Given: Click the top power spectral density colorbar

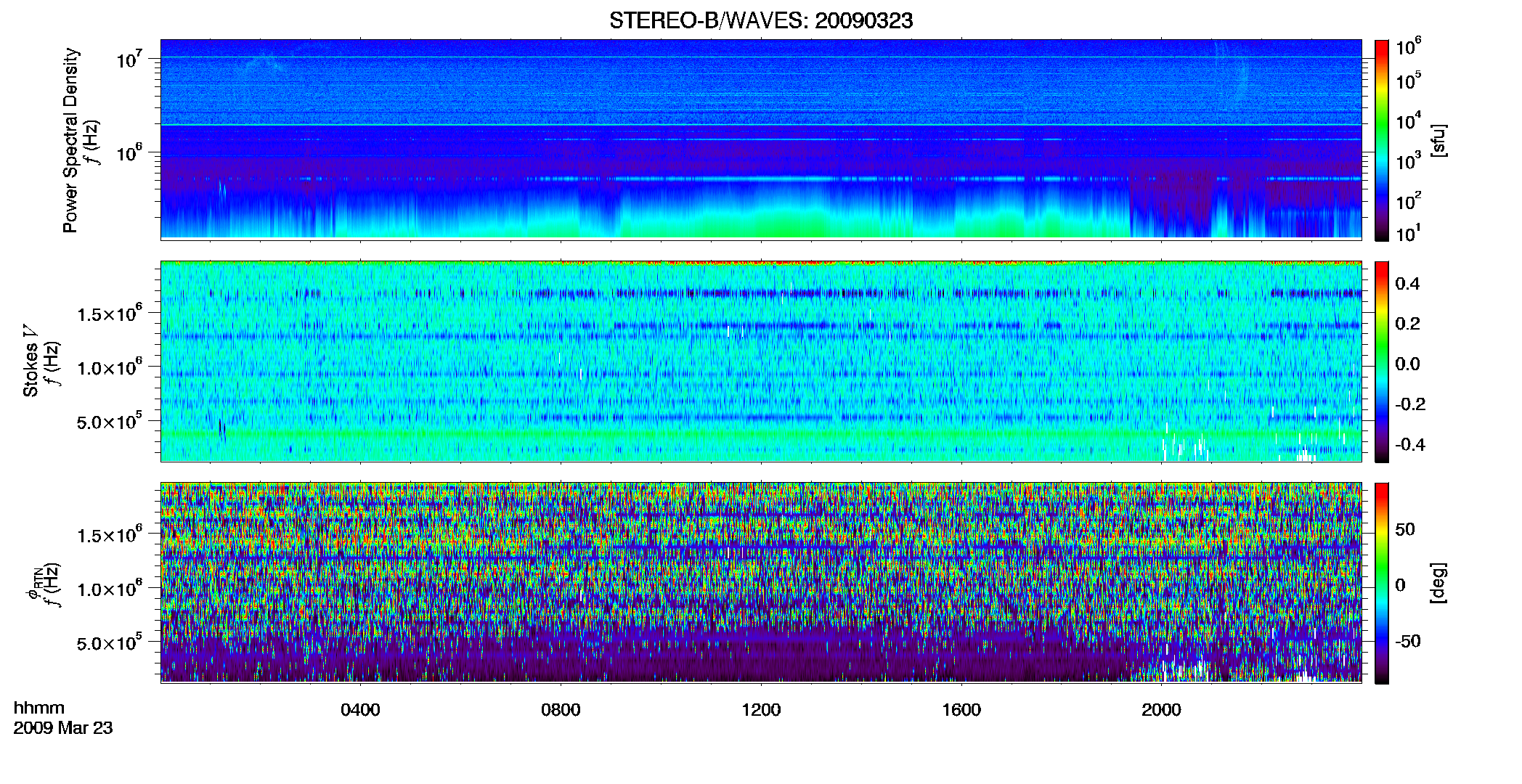Looking at the screenshot, I should (x=1382, y=140).
